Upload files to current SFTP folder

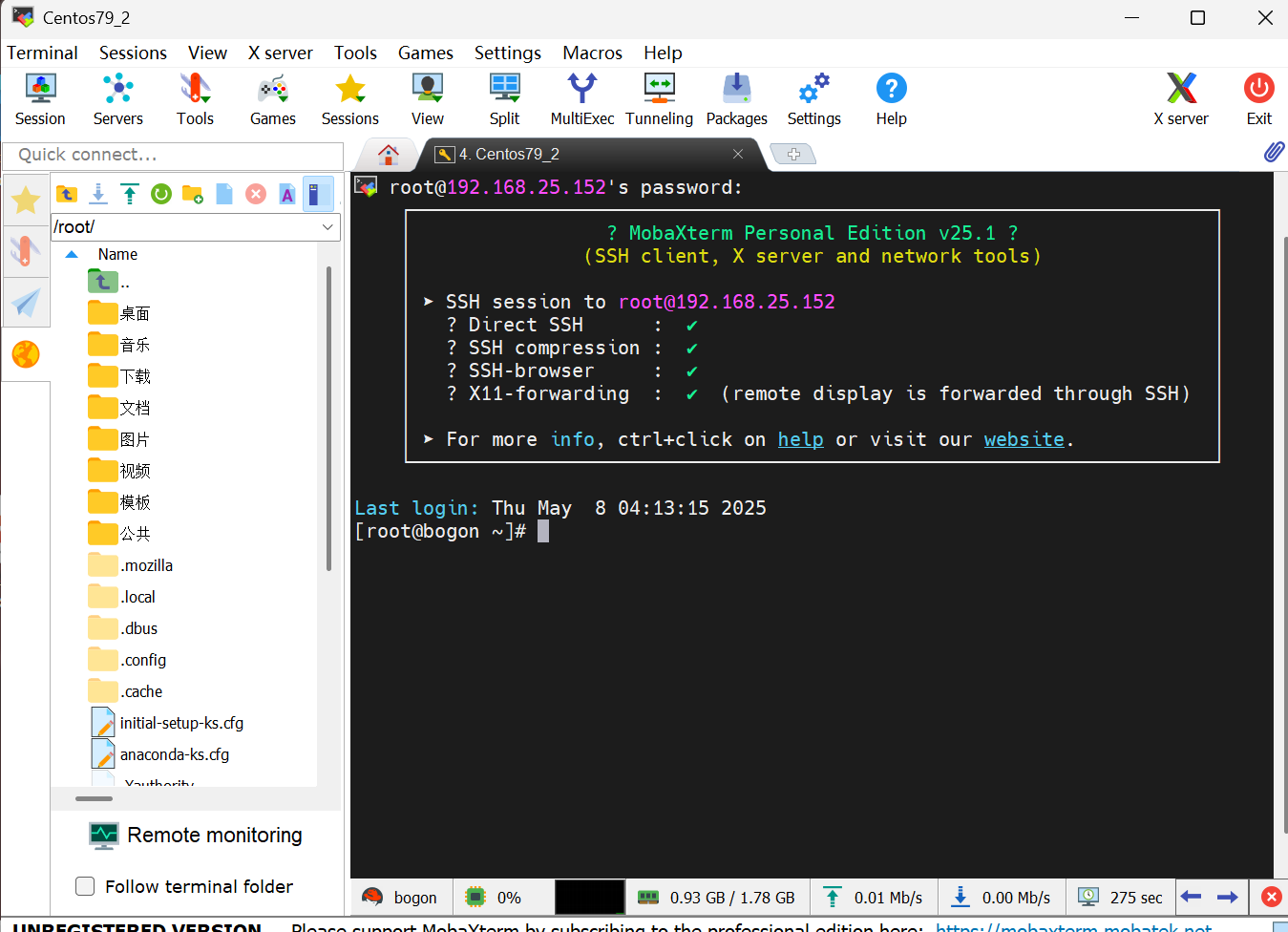(x=130, y=194)
